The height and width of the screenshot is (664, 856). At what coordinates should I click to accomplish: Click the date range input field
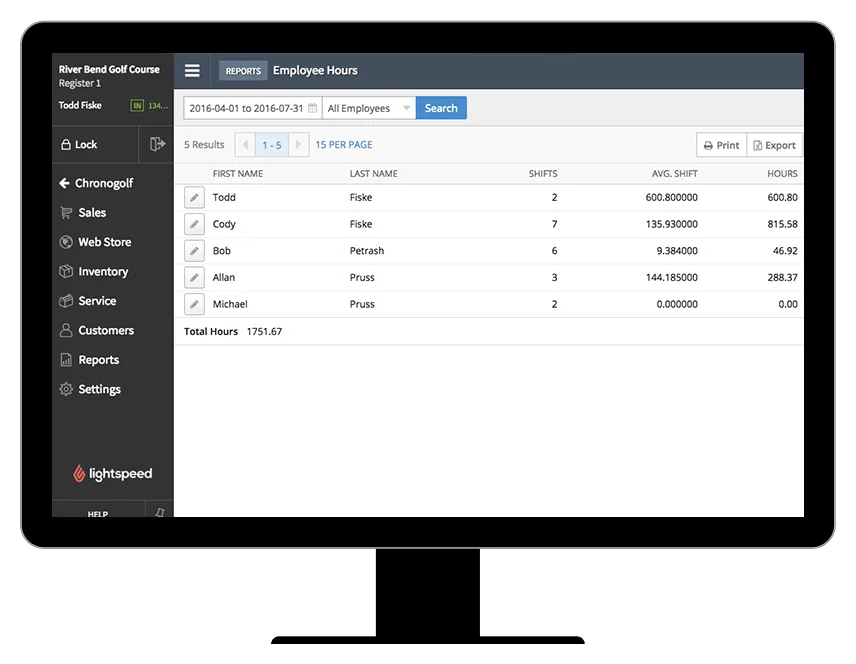pos(253,108)
